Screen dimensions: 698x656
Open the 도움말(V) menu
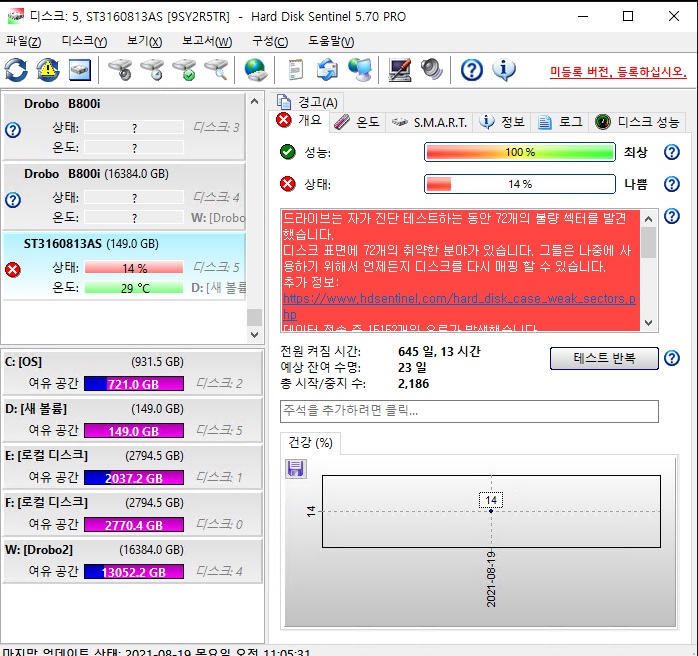point(331,41)
